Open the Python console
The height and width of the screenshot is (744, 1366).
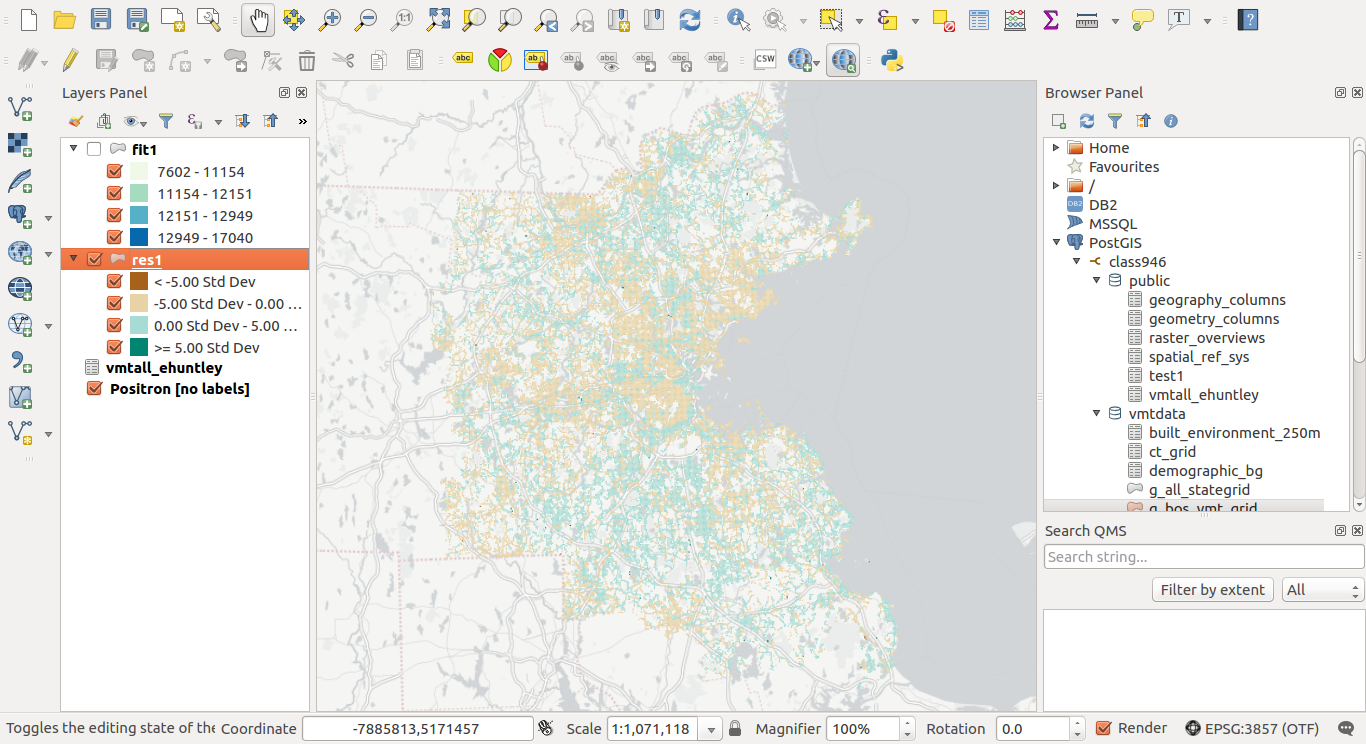(892, 61)
